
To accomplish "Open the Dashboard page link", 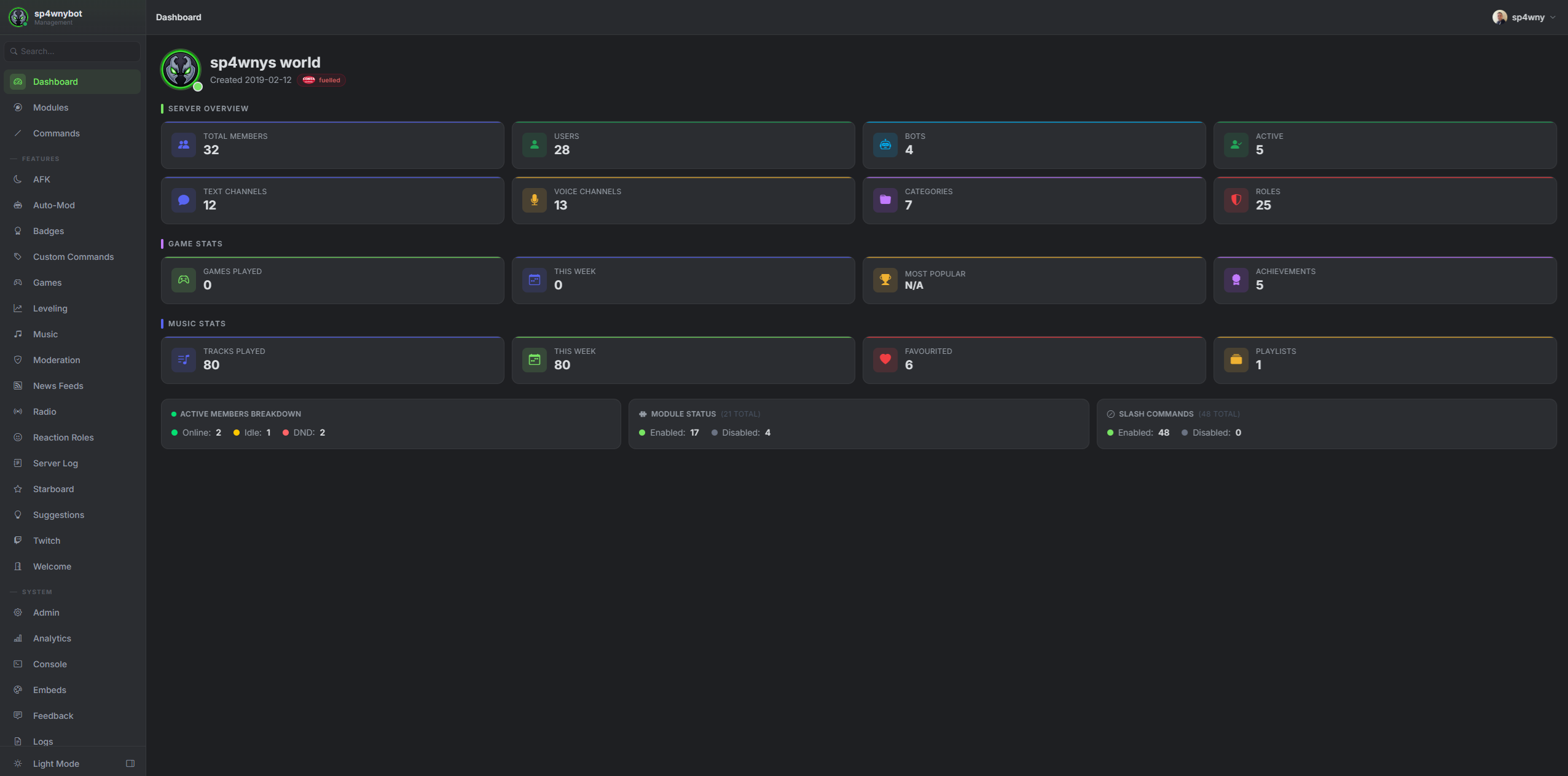I will (55, 81).
